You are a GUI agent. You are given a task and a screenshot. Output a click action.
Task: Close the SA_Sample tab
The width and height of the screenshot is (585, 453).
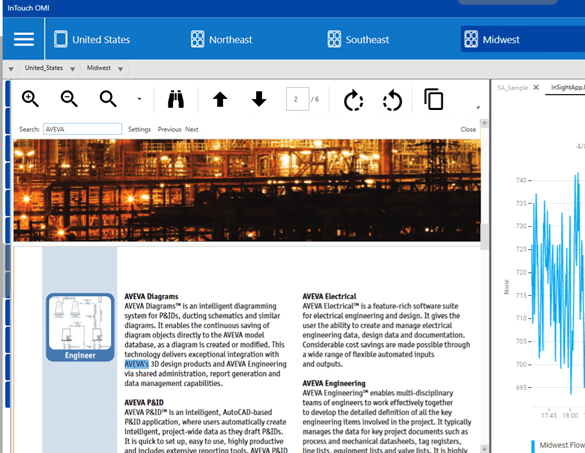[x=536, y=87]
